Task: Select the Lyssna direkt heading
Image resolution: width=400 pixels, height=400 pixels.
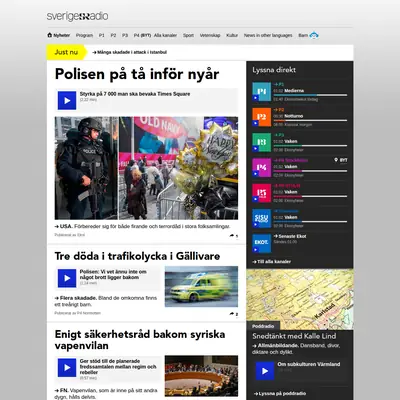Action: (274, 70)
